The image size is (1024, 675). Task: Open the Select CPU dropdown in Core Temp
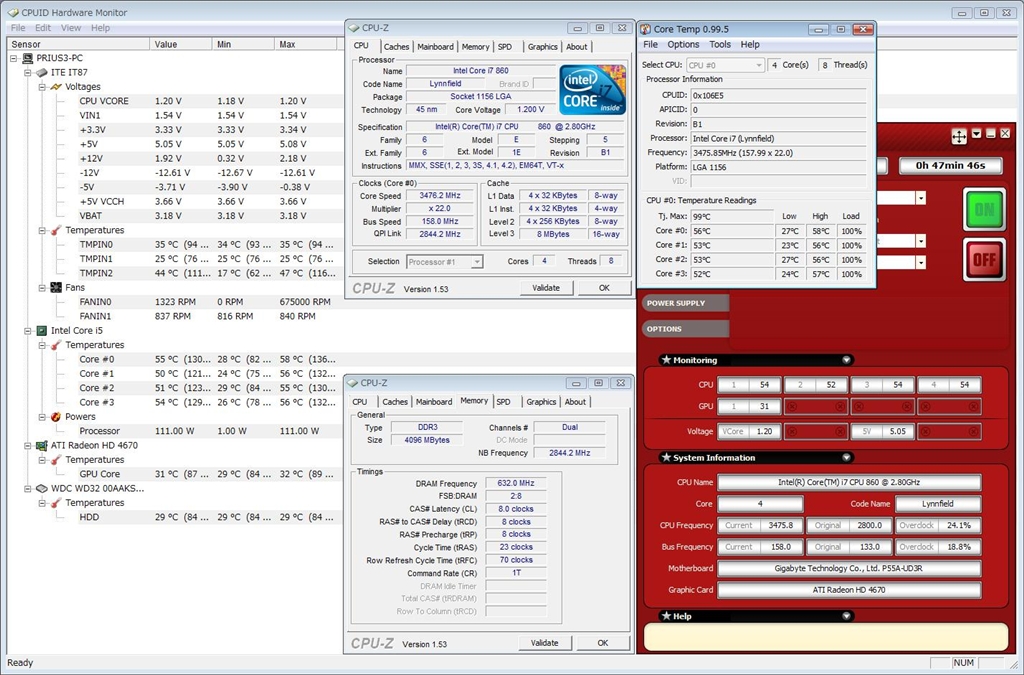click(724, 65)
